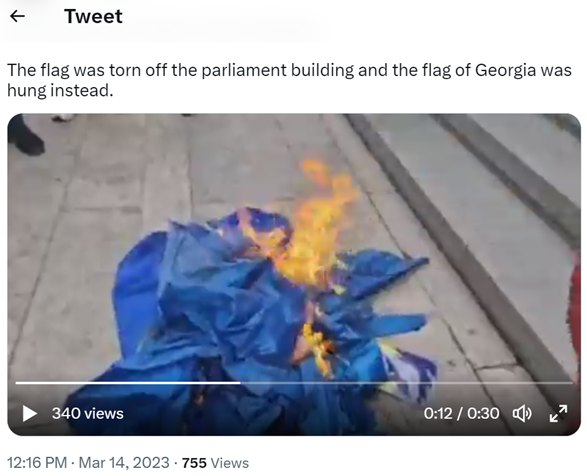
Task: Click the dark shoe in the video's corner
Action: click(x=25, y=137)
